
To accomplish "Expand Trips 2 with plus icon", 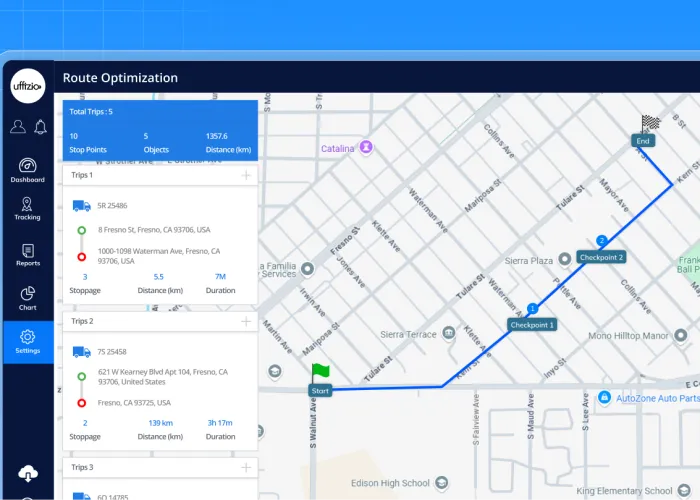I will tap(246, 322).
